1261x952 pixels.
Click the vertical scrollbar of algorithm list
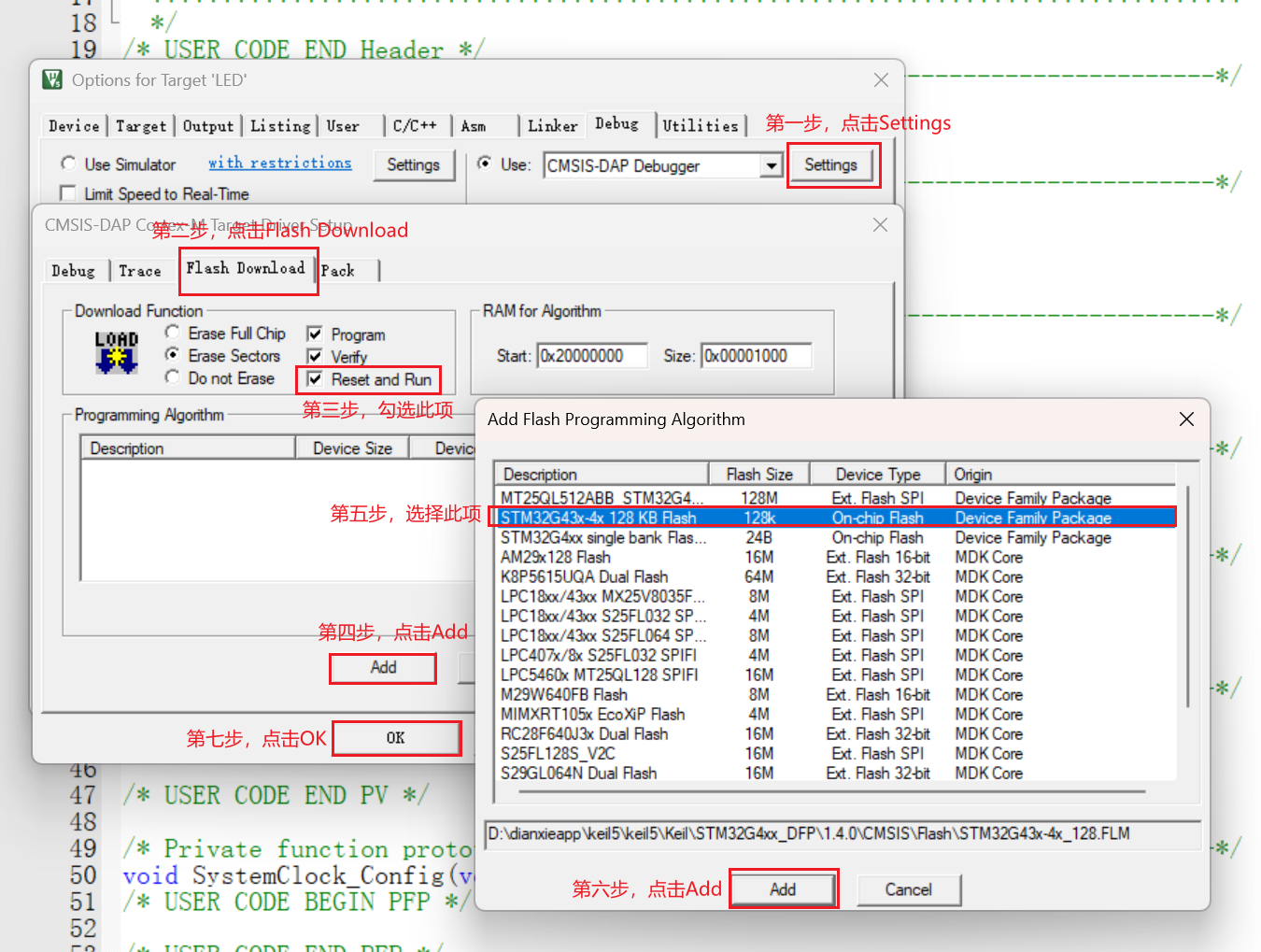tap(1187, 596)
